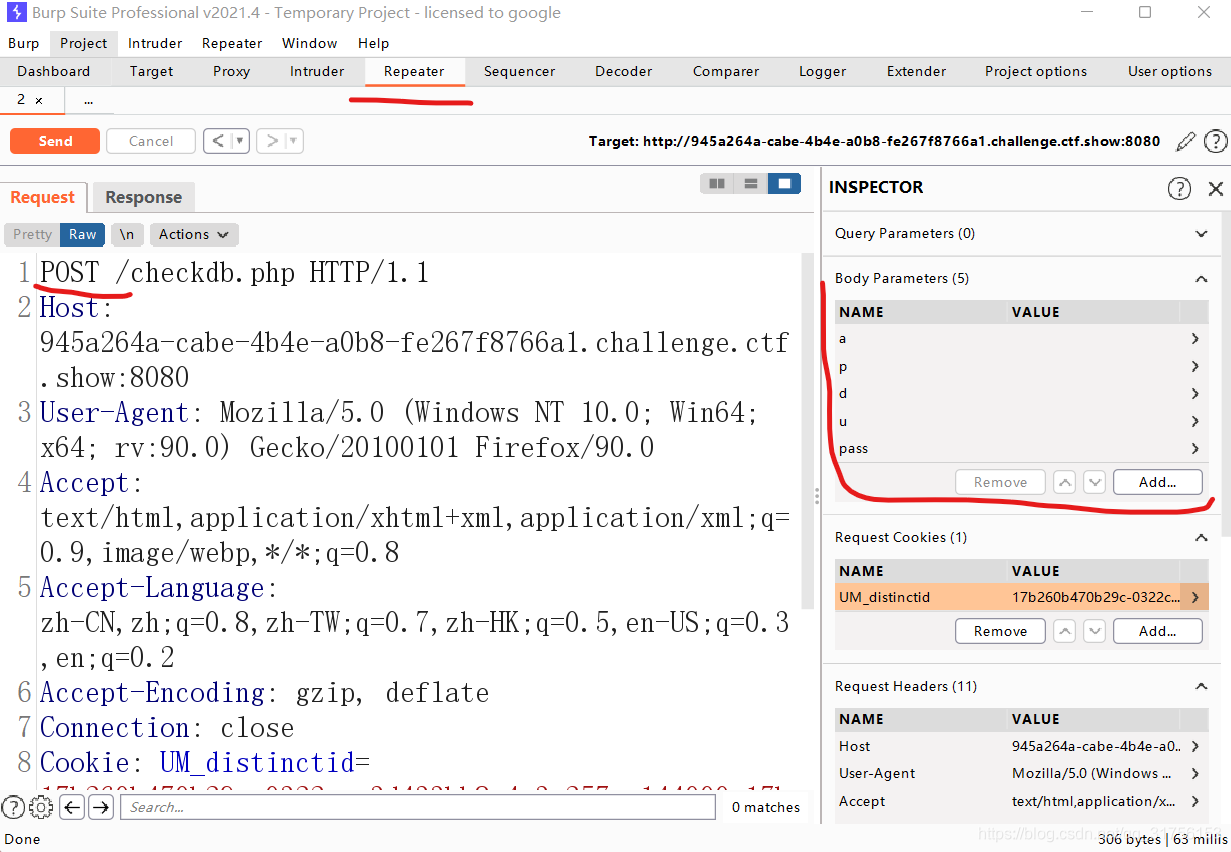Switch to the Logger tab
This screenshot has height=852, width=1231.
click(x=822, y=71)
